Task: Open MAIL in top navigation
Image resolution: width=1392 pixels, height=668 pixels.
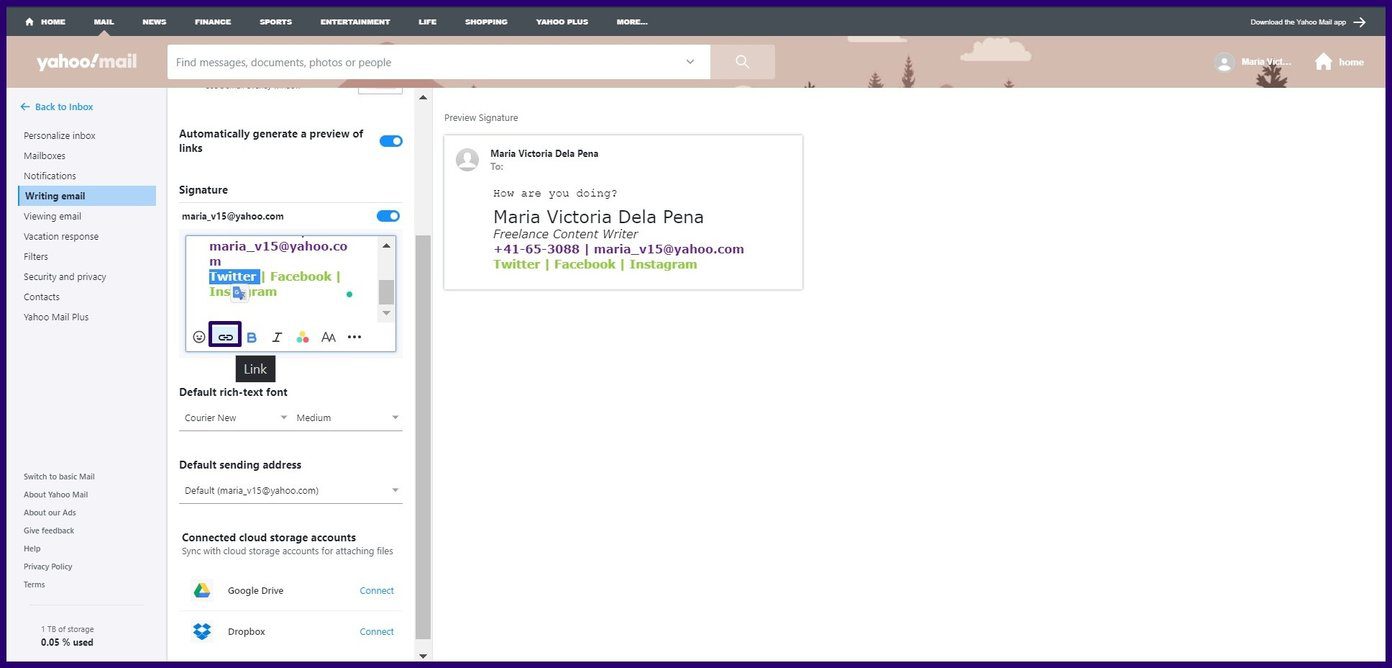Action: [x=104, y=22]
